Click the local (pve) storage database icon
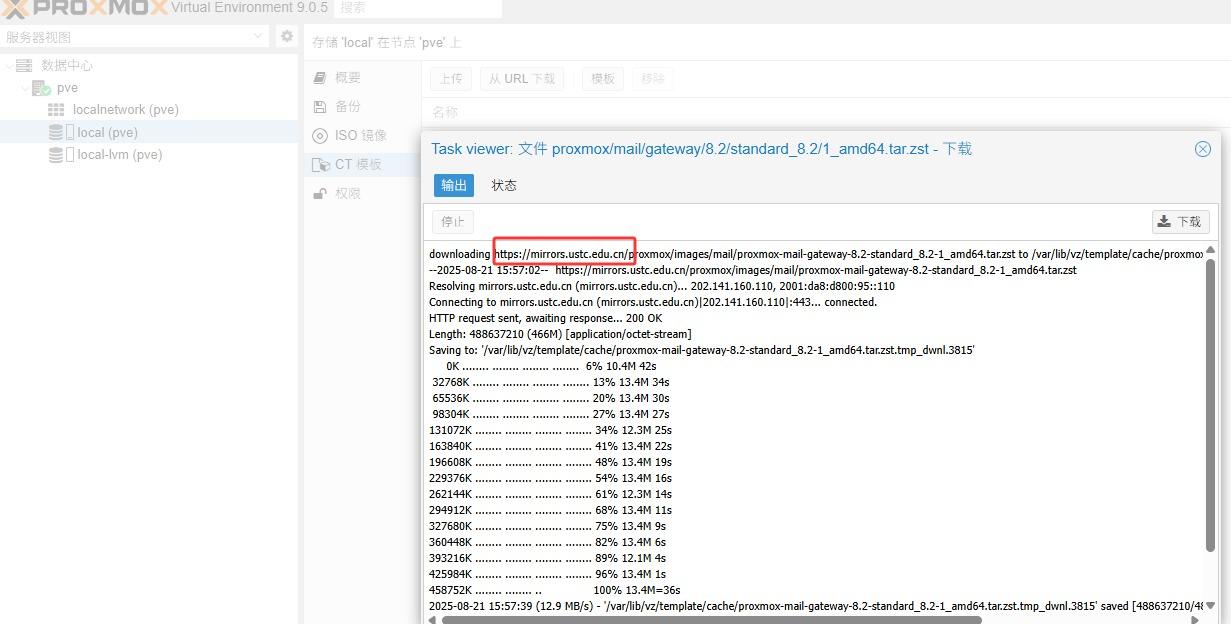Image resolution: width=1231 pixels, height=624 pixels. point(56,133)
